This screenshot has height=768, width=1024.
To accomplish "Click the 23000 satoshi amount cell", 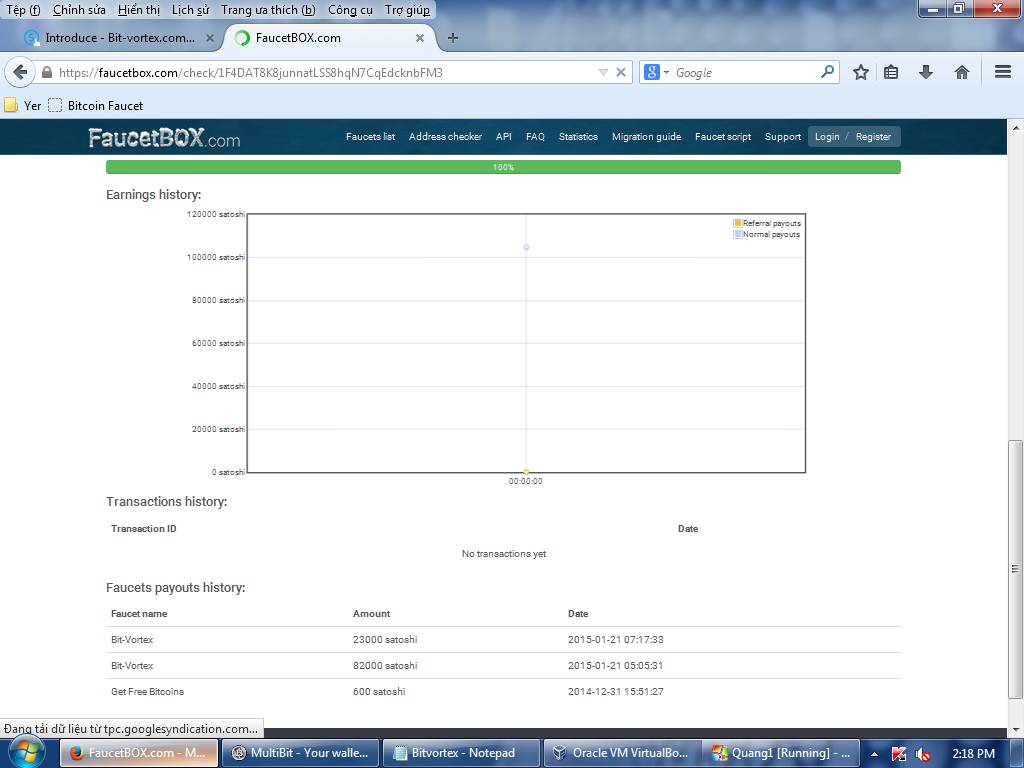I will click(385, 639).
